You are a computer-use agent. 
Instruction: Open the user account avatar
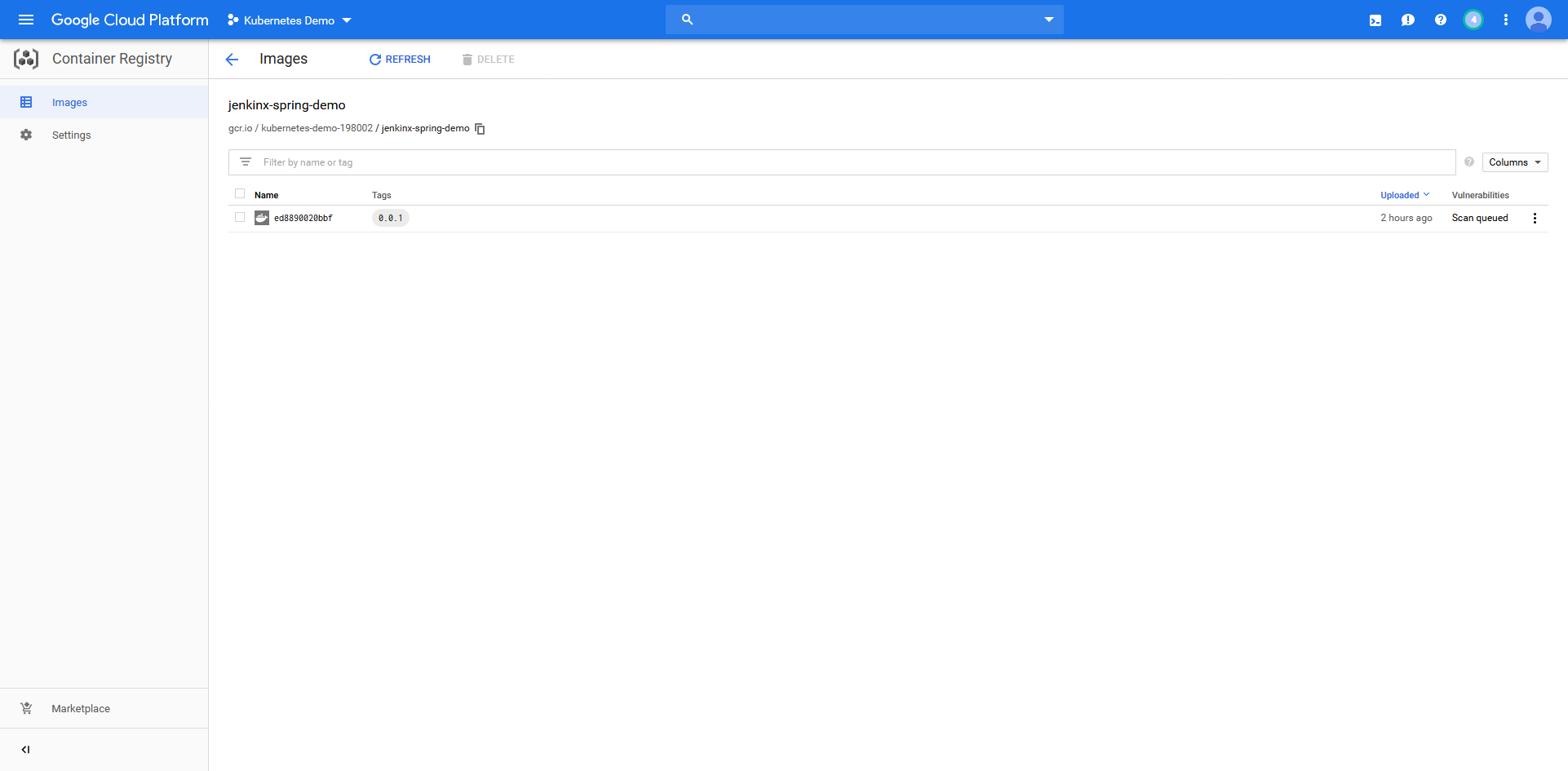point(1538,20)
